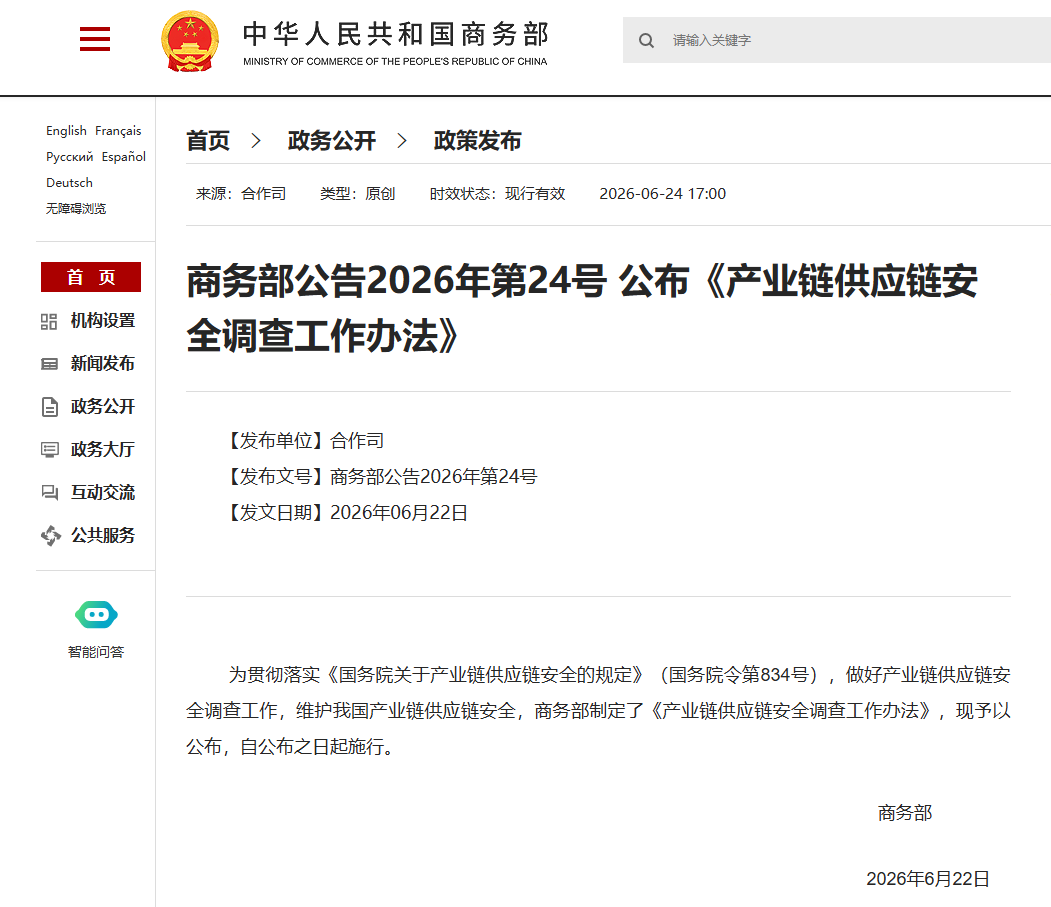
Task: Click the 来源：合作司 text
Action: point(241,194)
